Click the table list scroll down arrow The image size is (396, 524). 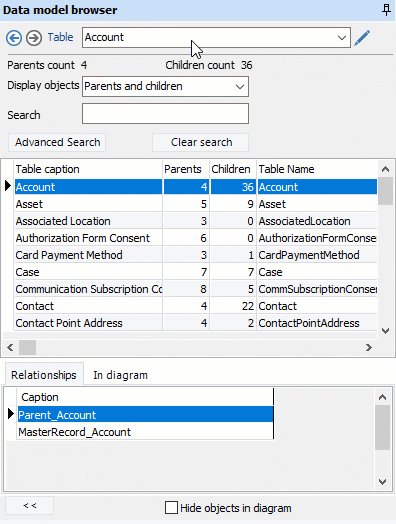pos(385,331)
